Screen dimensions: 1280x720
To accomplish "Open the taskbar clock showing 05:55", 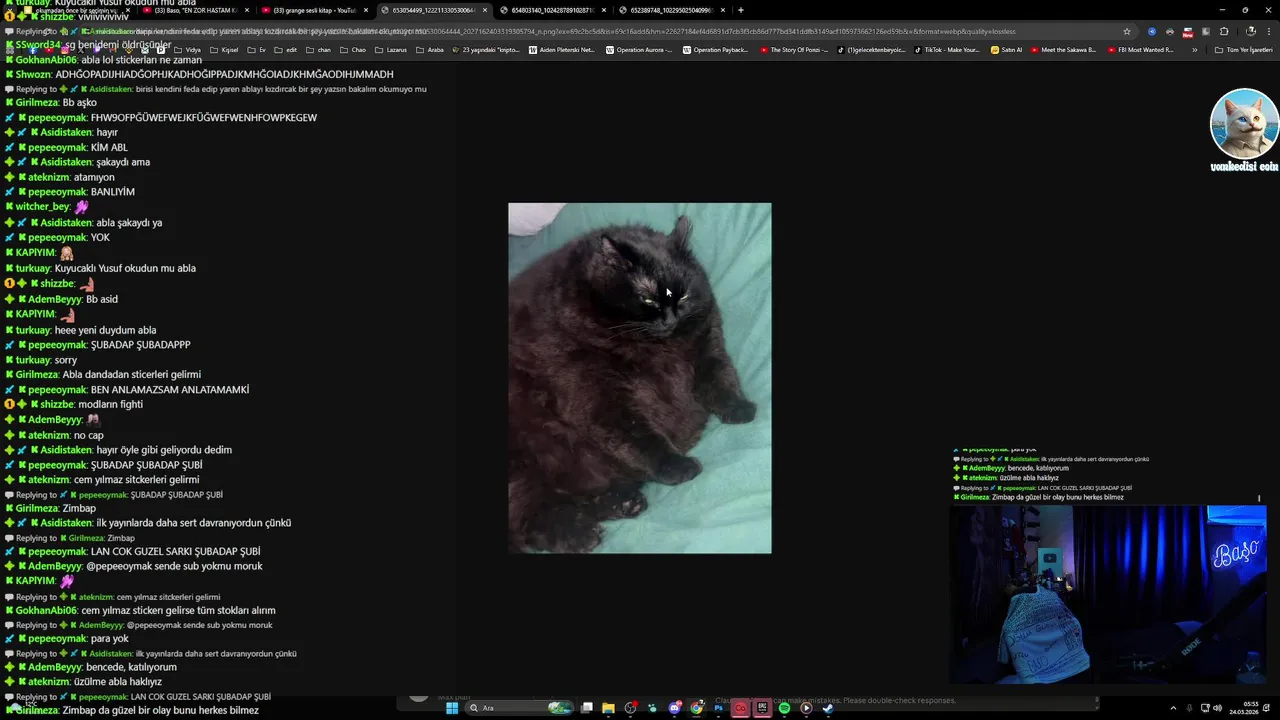I will [x=1243, y=708].
